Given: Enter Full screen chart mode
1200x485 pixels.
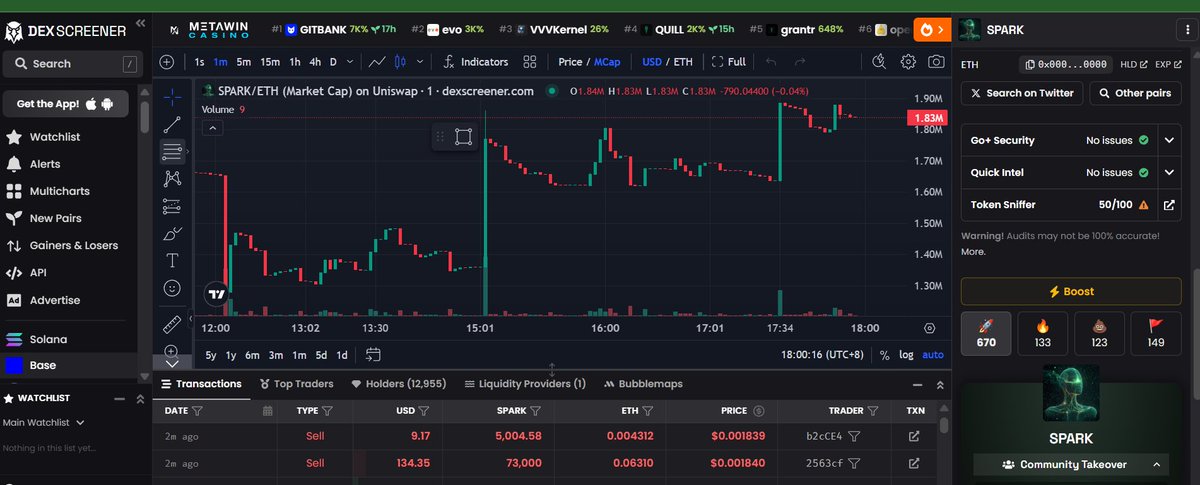Looking at the screenshot, I should click(728, 62).
